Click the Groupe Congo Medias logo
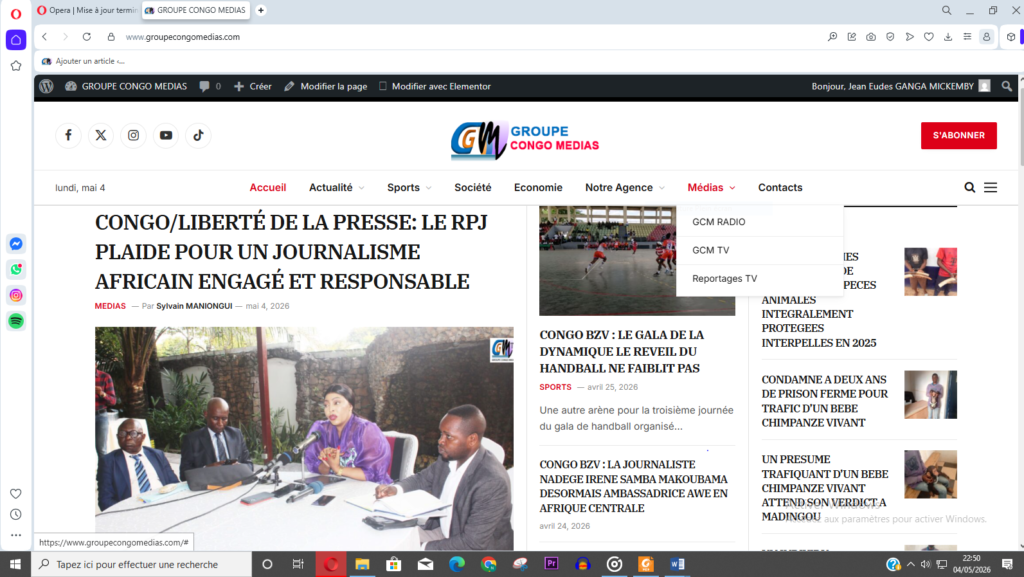 click(x=524, y=139)
